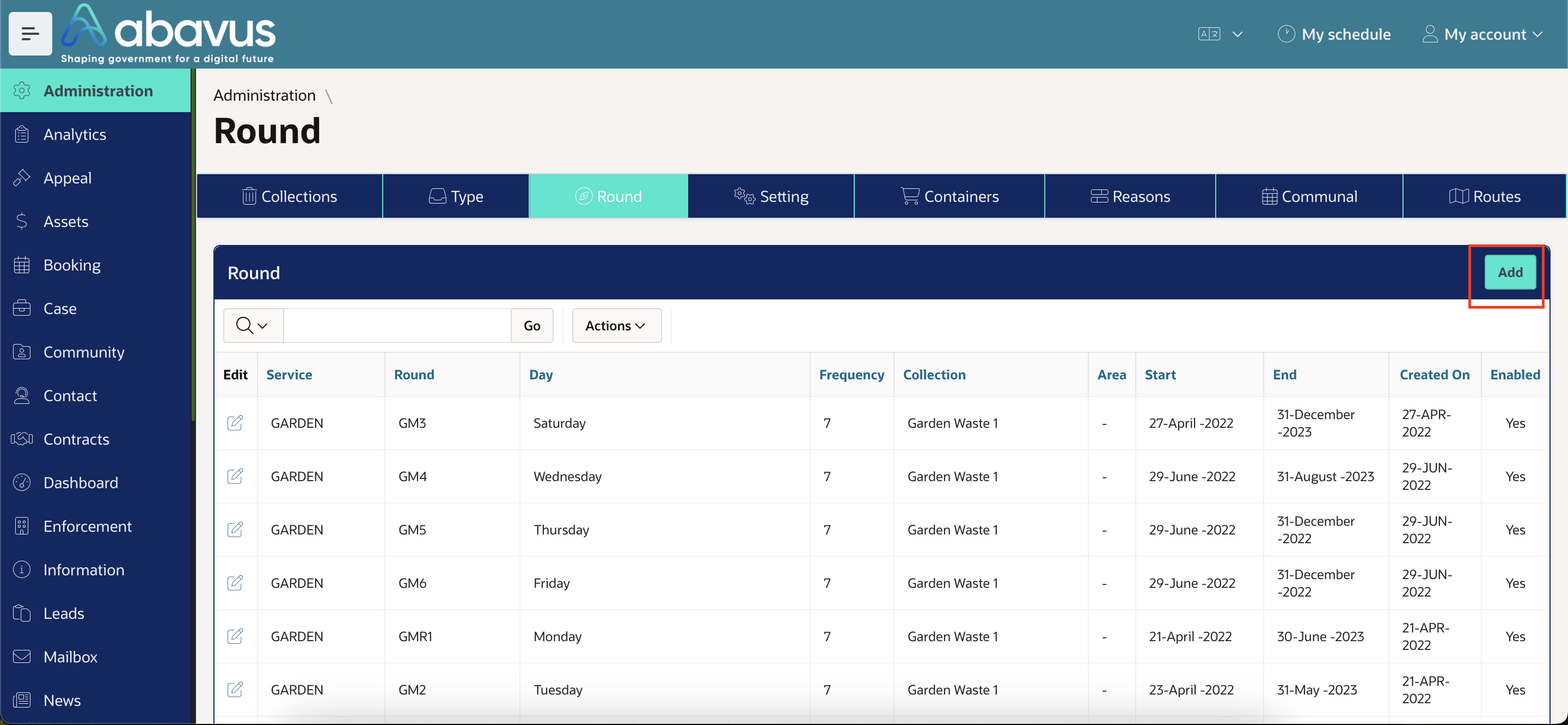Click the Add button

click(x=1510, y=272)
